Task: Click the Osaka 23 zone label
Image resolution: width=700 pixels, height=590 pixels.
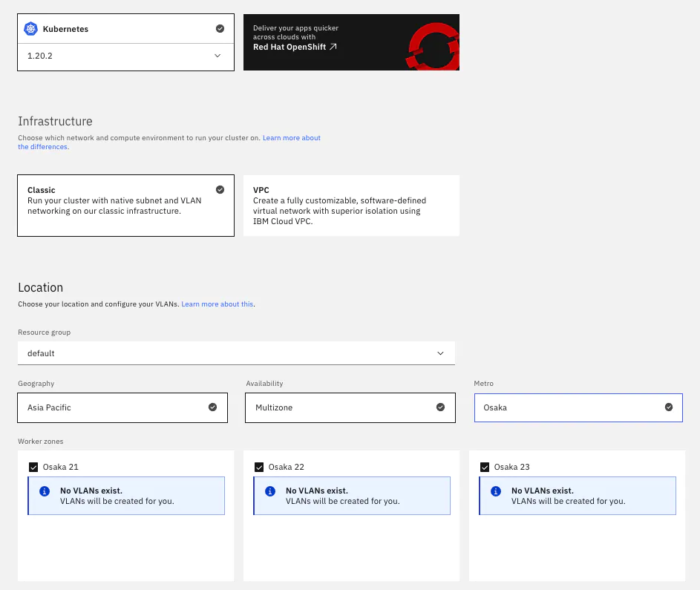Action: click(x=512, y=467)
